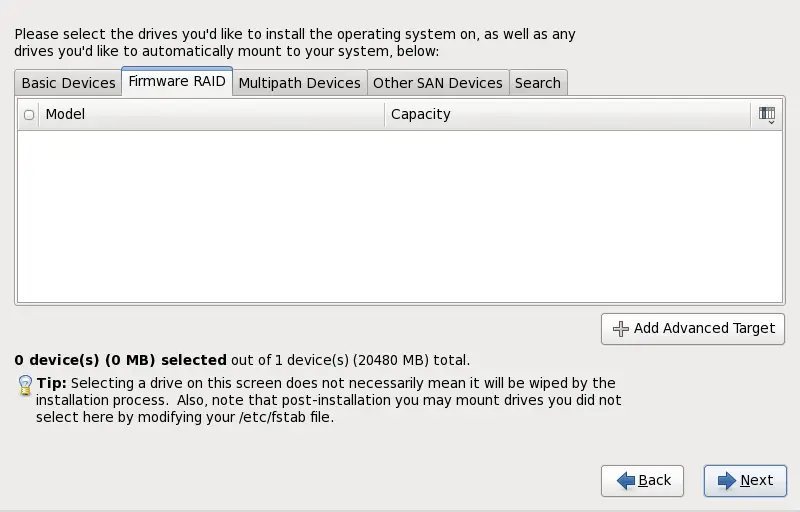Click the lightbulb Tip icon
Viewport: 800px width, 512px height.
coord(25,385)
